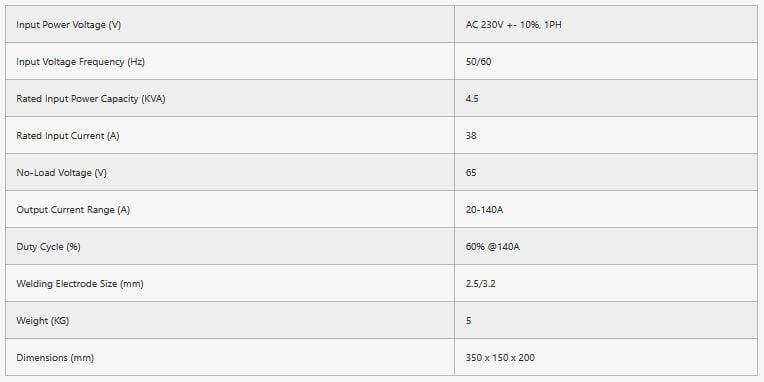The width and height of the screenshot is (764, 382).
Task: Select the AC 230V +- 10%, 1PH value
Action: 514,24
